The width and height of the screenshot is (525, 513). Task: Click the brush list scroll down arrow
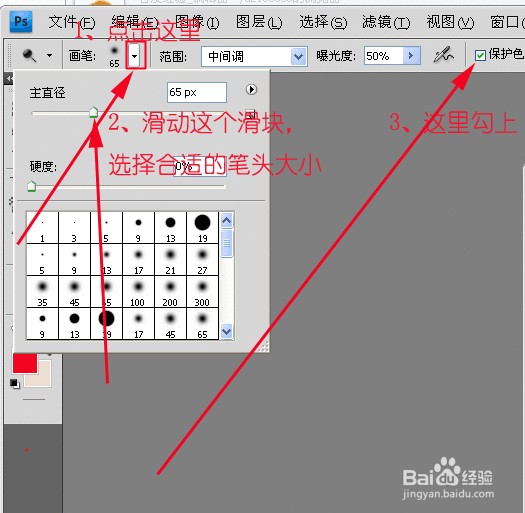(227, 332)
